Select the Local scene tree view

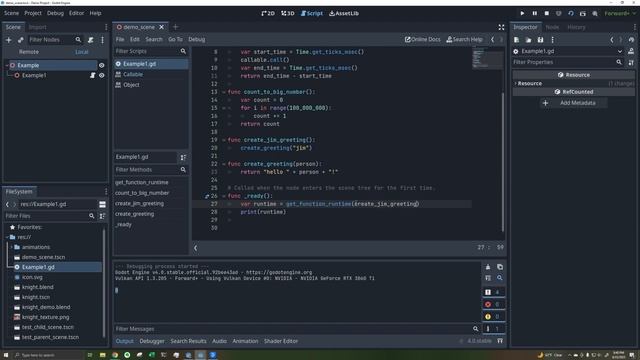82,52
